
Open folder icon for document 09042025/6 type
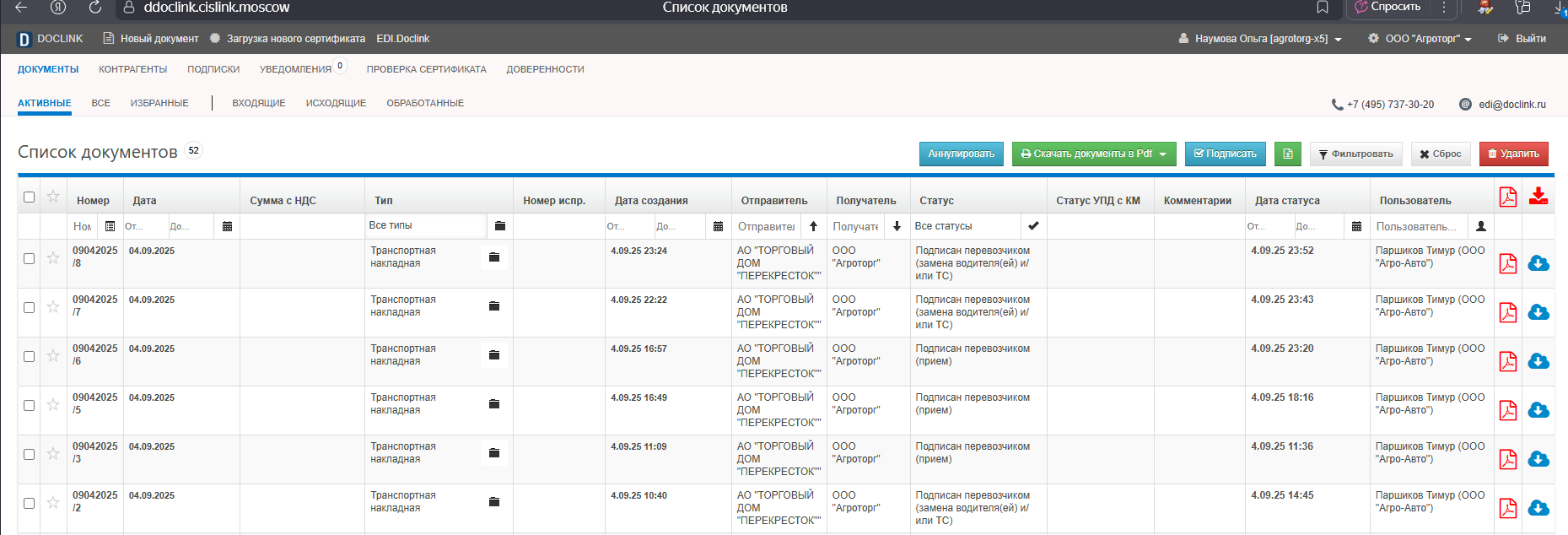[494, 355]
